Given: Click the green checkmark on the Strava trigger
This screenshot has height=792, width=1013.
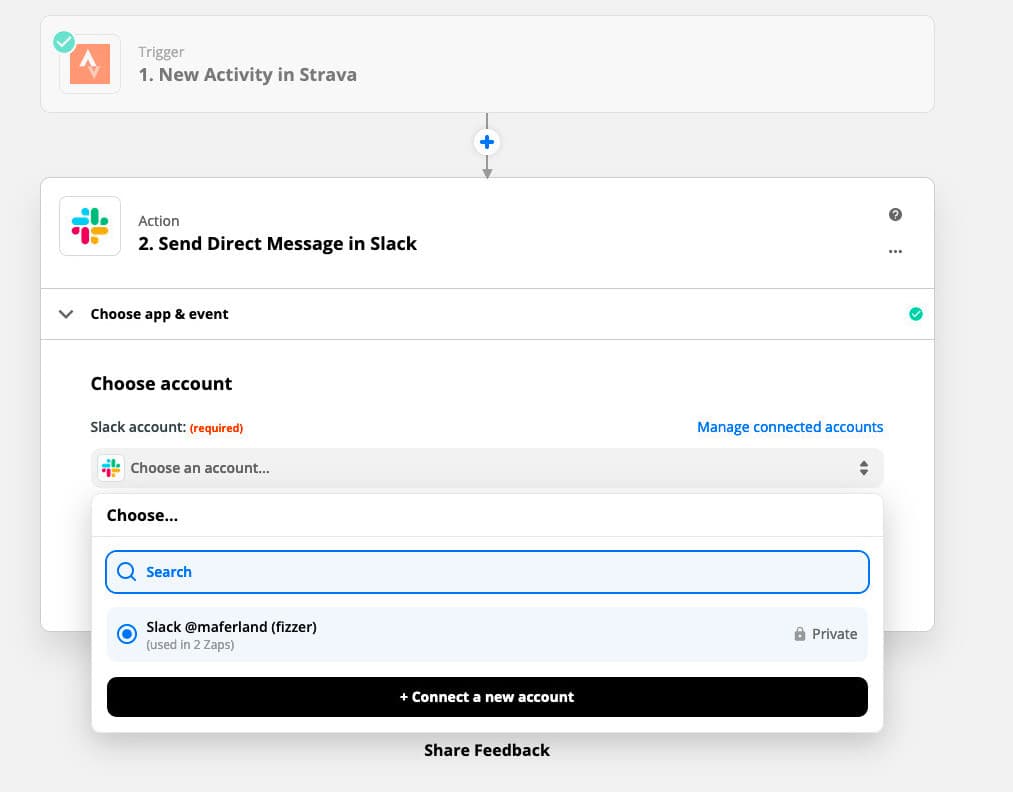Looking at the screenshot, I should [x=63, y=42].
